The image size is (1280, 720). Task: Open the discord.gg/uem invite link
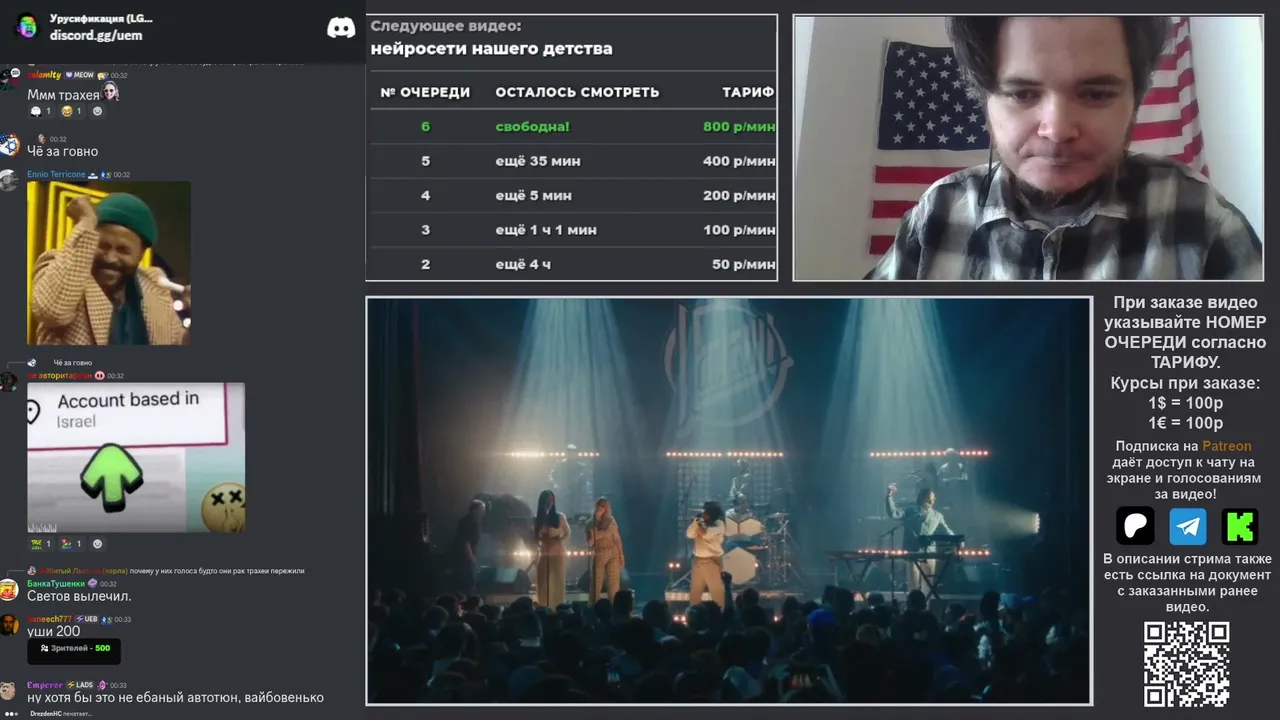pyautogui.click(x=96, y=35)
